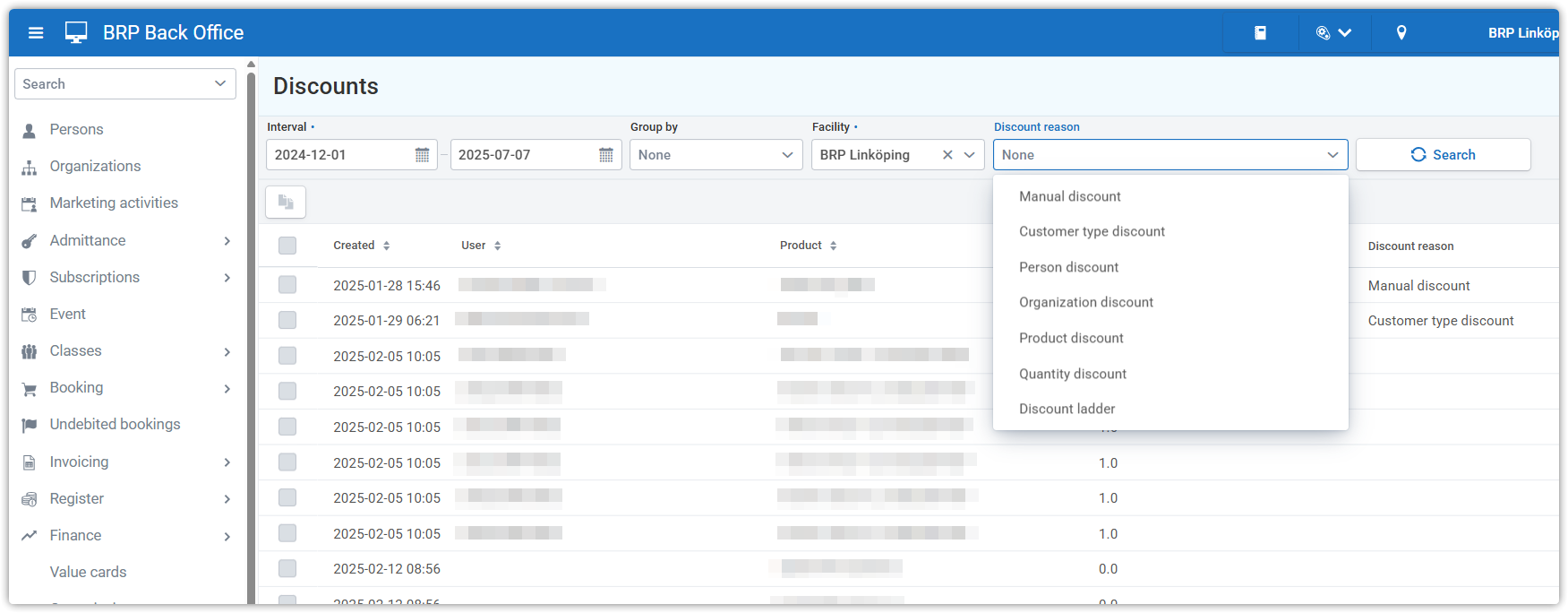This screenshot has height=613, width=1568.
Task: Check the 2025-01-28 15:46 row checkbox
Action: tap(287, 285)
